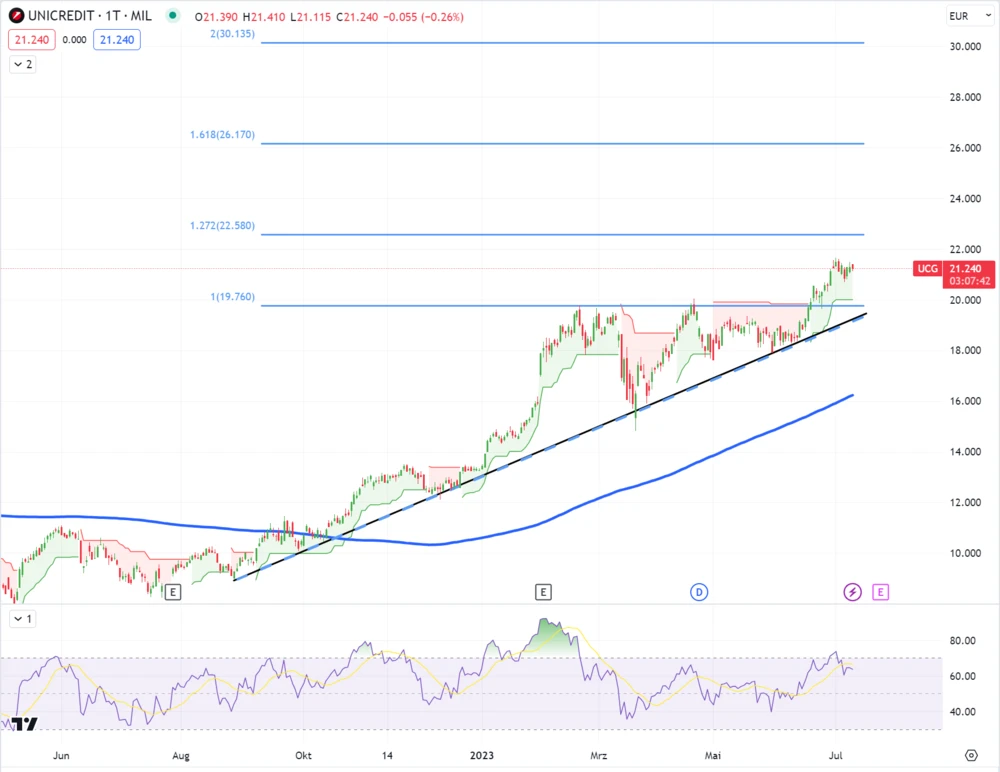Click the green market status dot
This screenshot has width=1000, height=772.
tap(175, 16)
